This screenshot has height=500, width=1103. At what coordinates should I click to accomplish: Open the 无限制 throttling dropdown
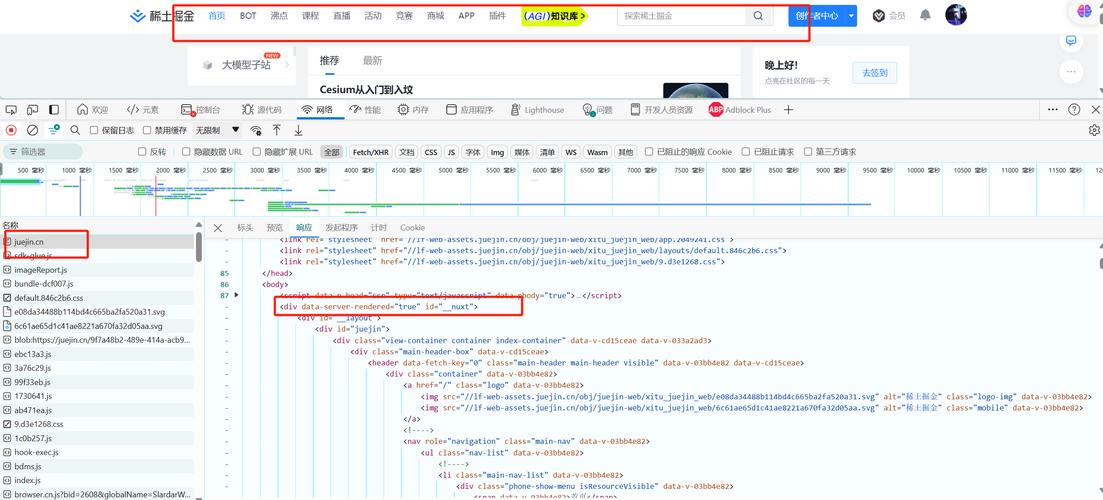coord(217,130)
